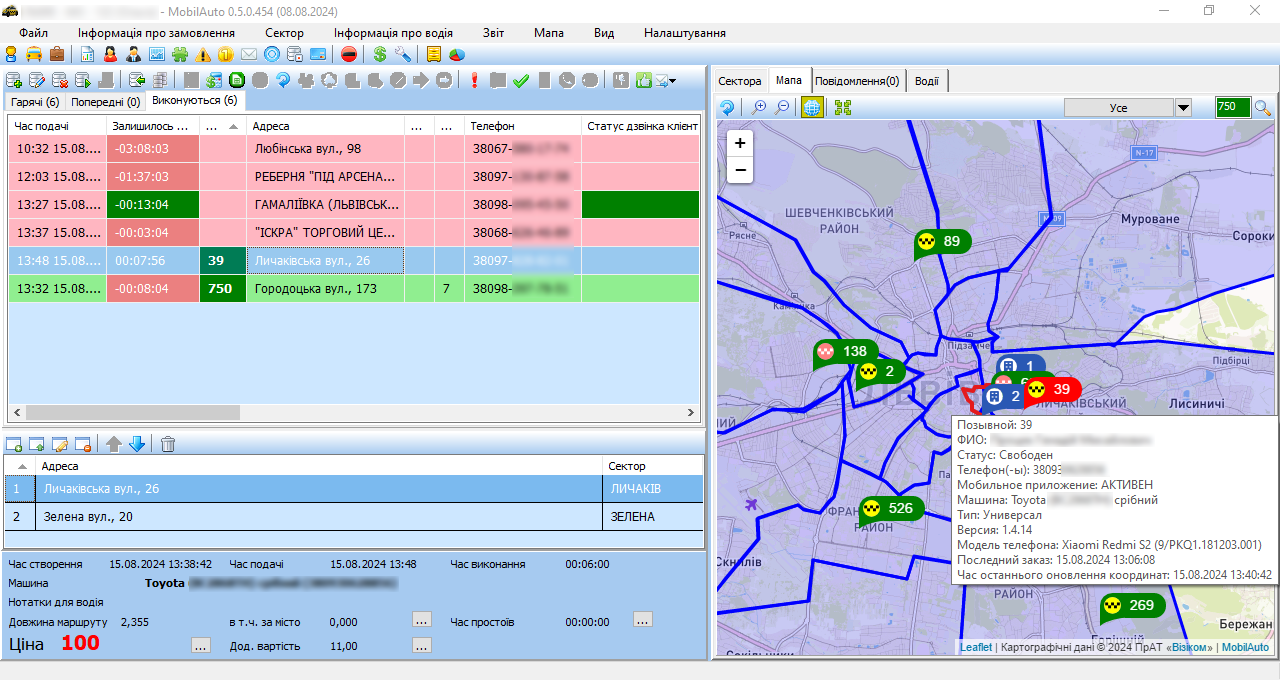Open the 'Звіт' menu
The image size is (1280, 680).
point(493,33)
